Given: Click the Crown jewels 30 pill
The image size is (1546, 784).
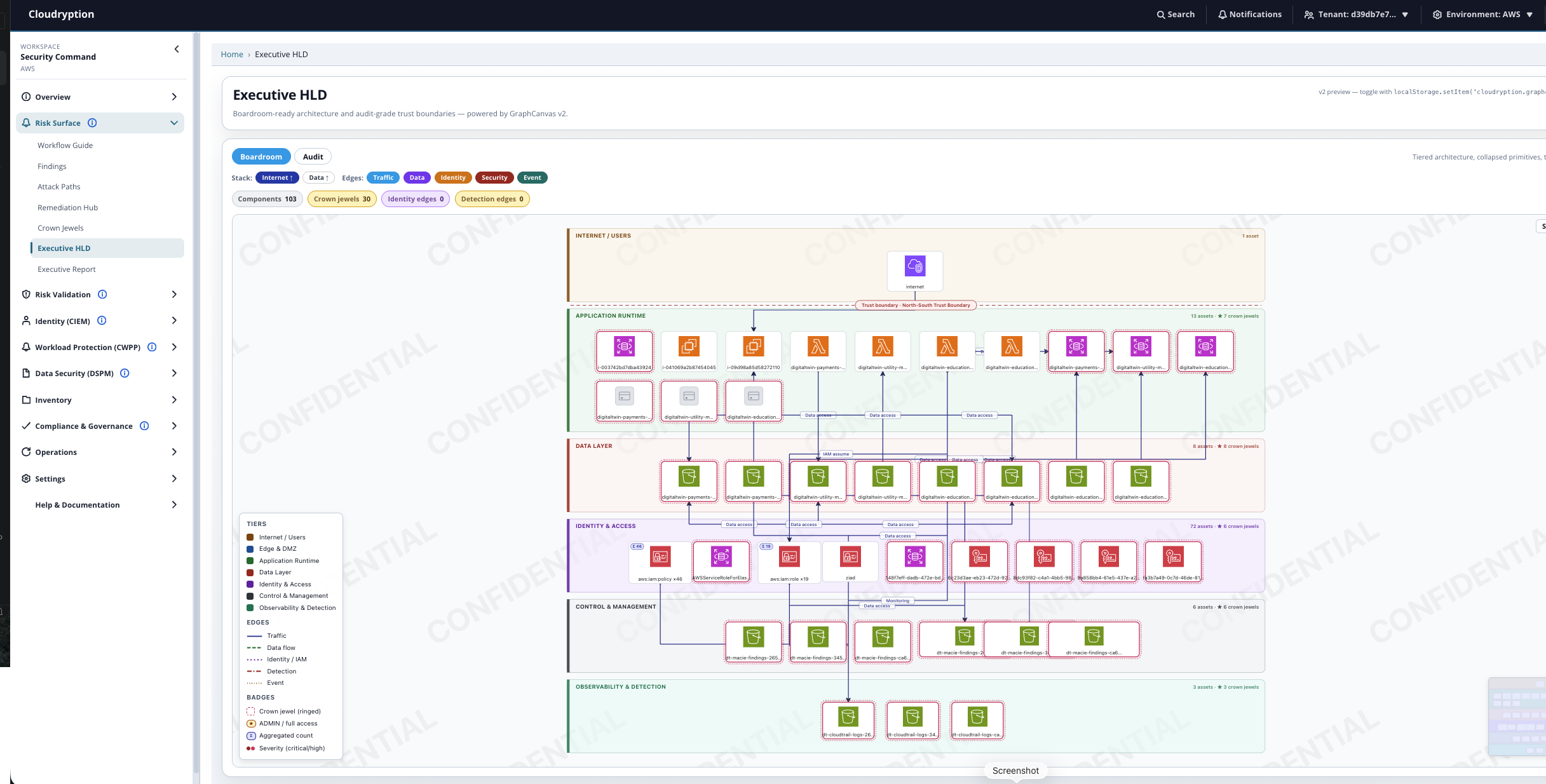Looking at the screenshot, I should click(342, 199).
